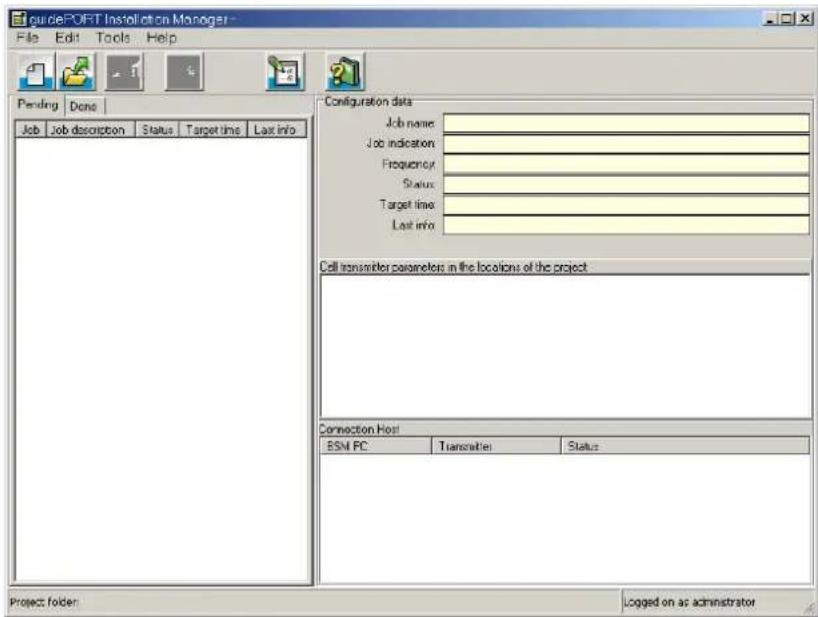
Task: Click the BSM PC column header
Action: [x=376, y=446]
